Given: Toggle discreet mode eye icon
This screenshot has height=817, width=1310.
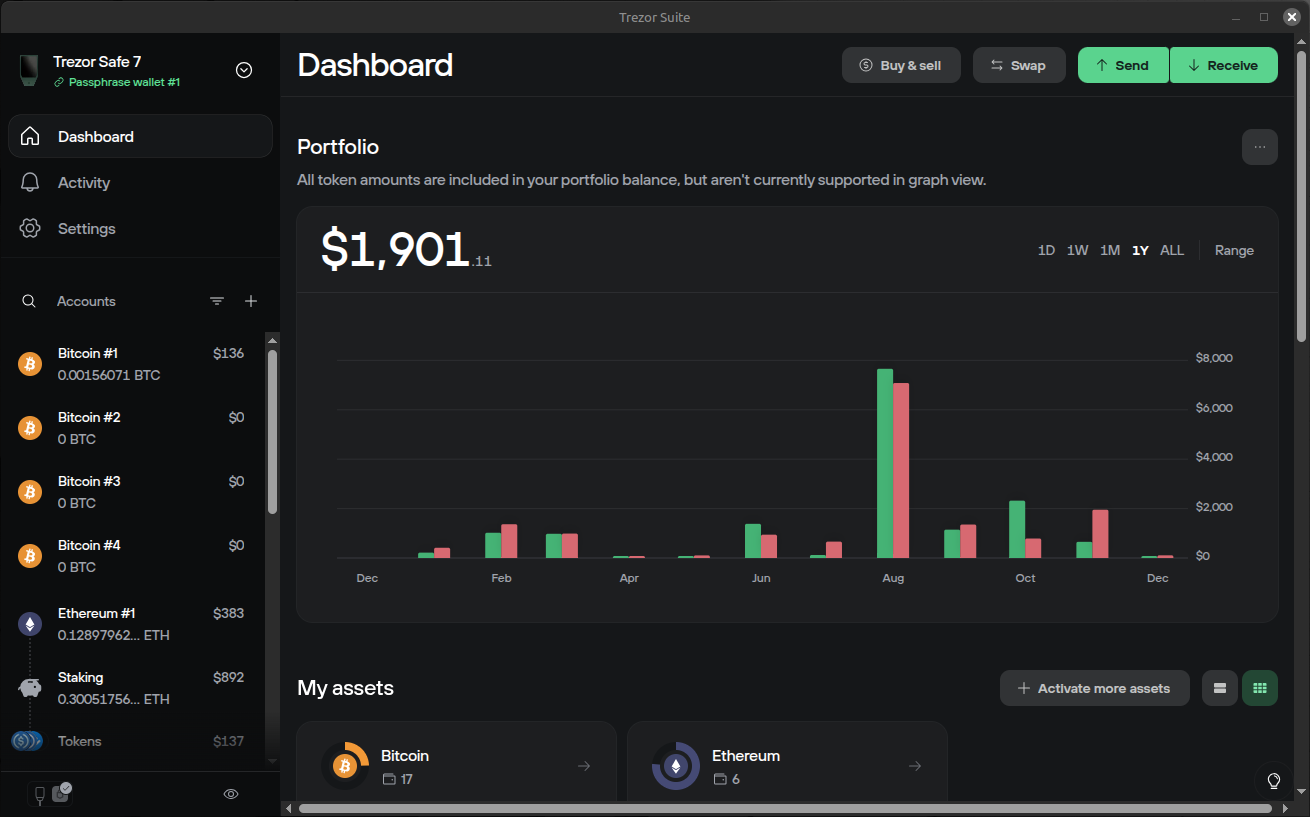Looking at the screenshot, I should pos(231,794).
